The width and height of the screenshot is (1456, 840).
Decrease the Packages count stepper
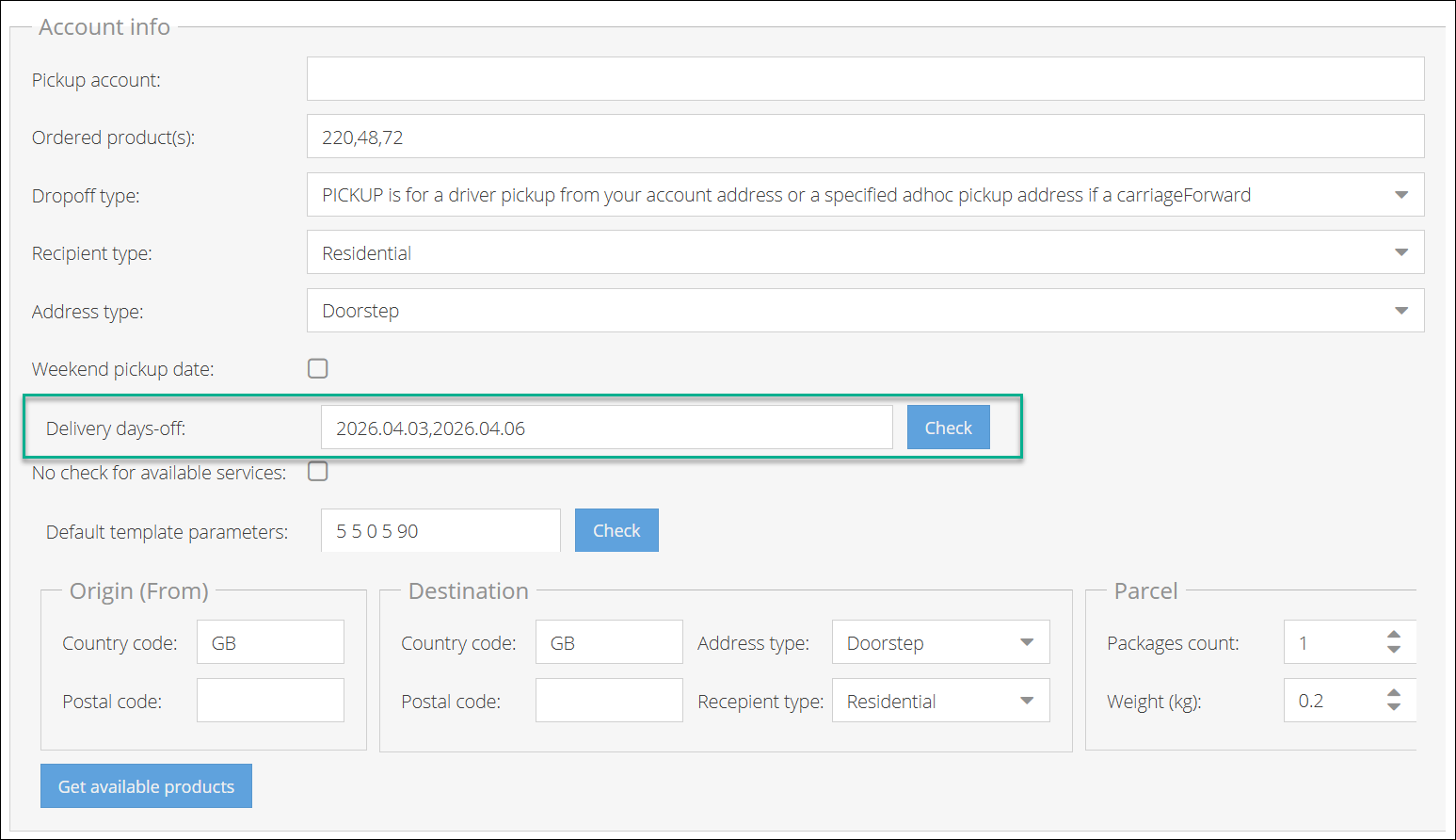(1394, 650)
